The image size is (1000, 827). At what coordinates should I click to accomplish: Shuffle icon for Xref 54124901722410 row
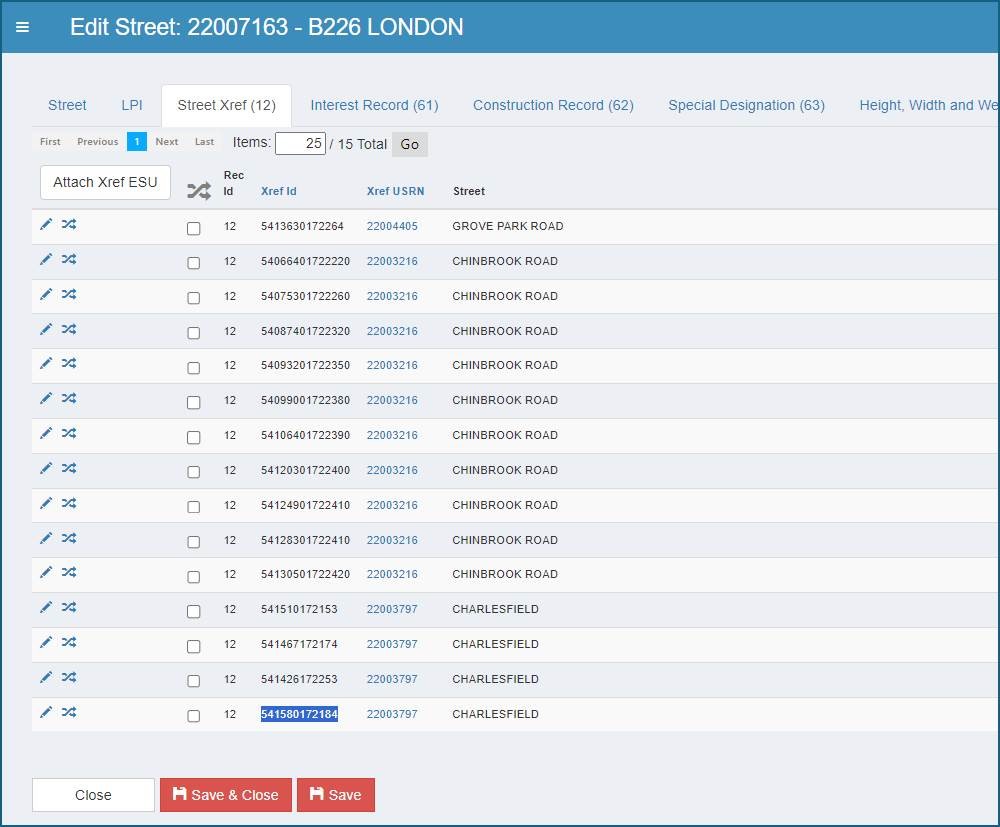[69, 503]
